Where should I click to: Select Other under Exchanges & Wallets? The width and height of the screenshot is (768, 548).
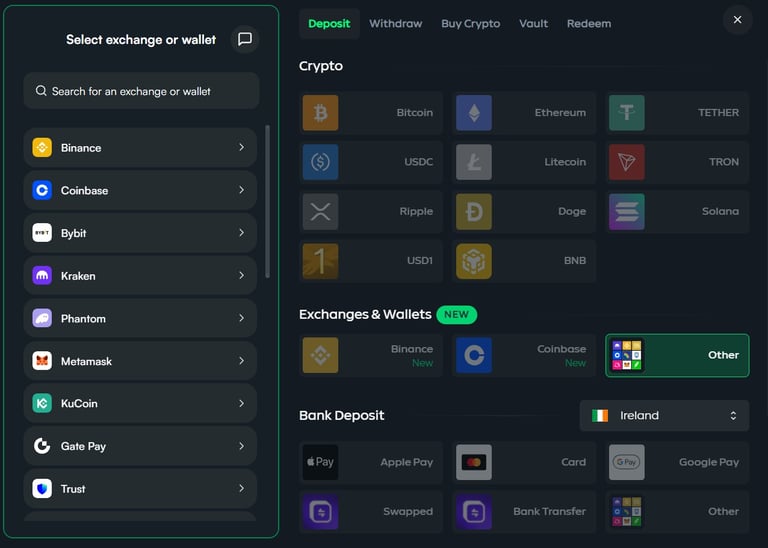pos(677,355)
